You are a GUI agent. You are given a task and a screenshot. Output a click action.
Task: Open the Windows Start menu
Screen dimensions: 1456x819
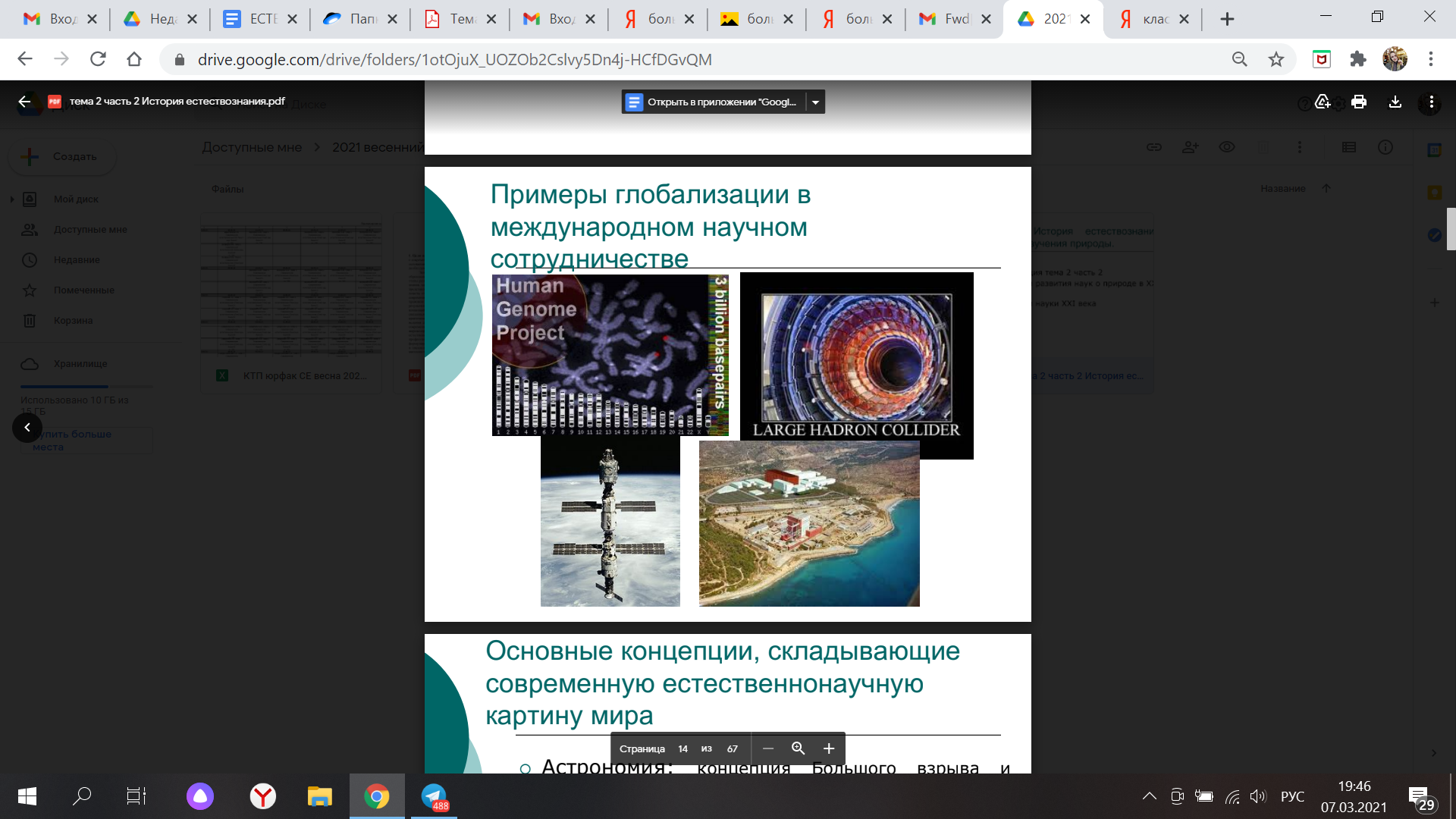click(x=27, y=796)
